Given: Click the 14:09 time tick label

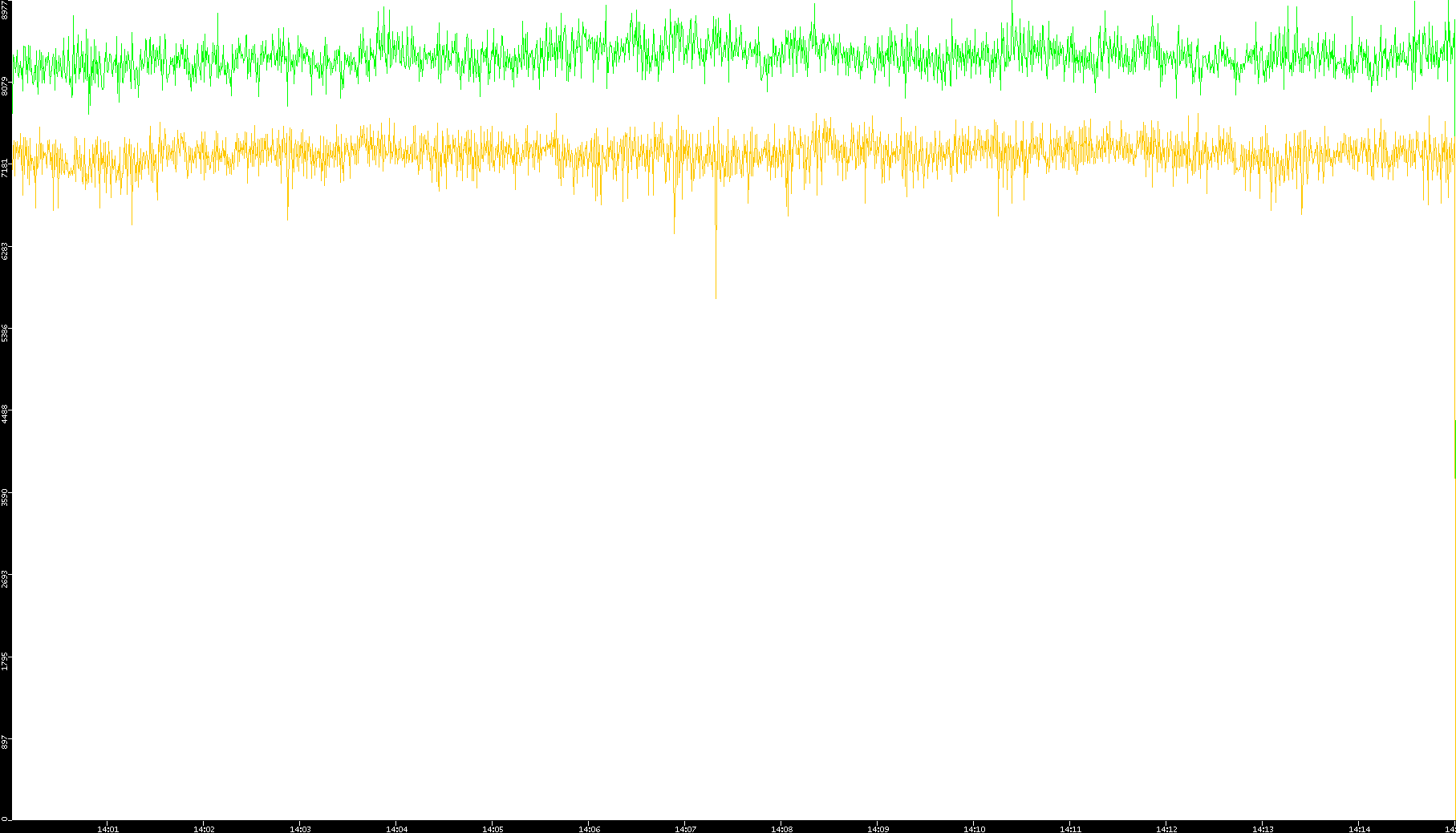Looking at the screenshot, I should pyautogui.click(x=878, y=829).
